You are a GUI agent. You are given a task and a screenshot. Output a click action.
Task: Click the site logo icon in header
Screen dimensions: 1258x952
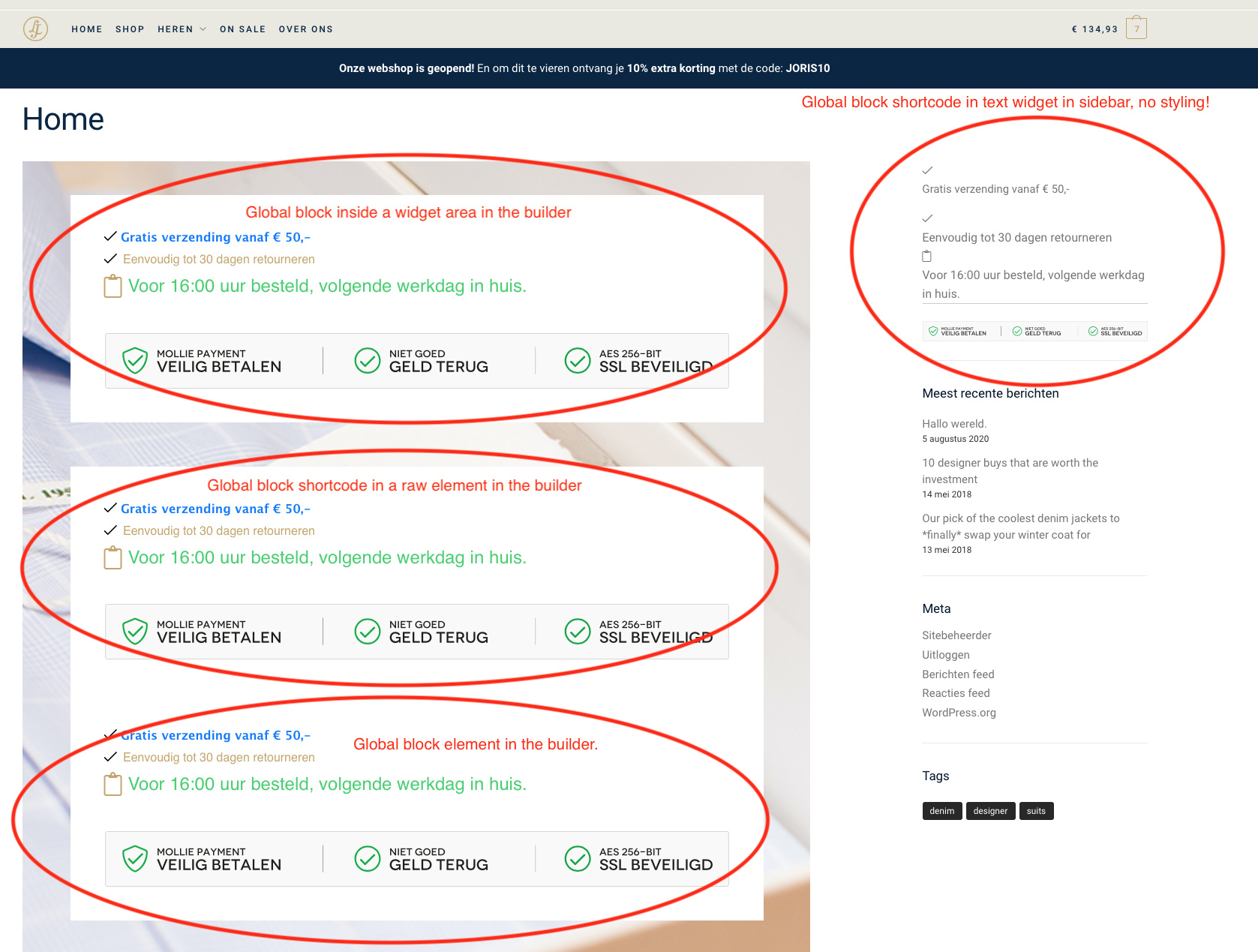pyautogui.click(x=35, y=29)
